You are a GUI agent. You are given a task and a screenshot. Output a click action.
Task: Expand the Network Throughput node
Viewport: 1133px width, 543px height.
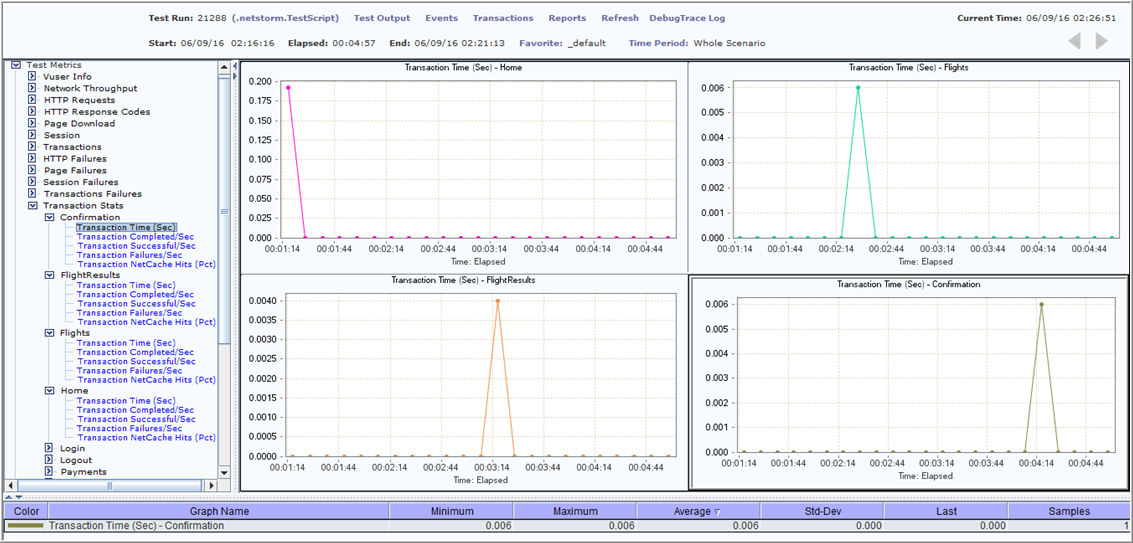(x=32, y=88)
